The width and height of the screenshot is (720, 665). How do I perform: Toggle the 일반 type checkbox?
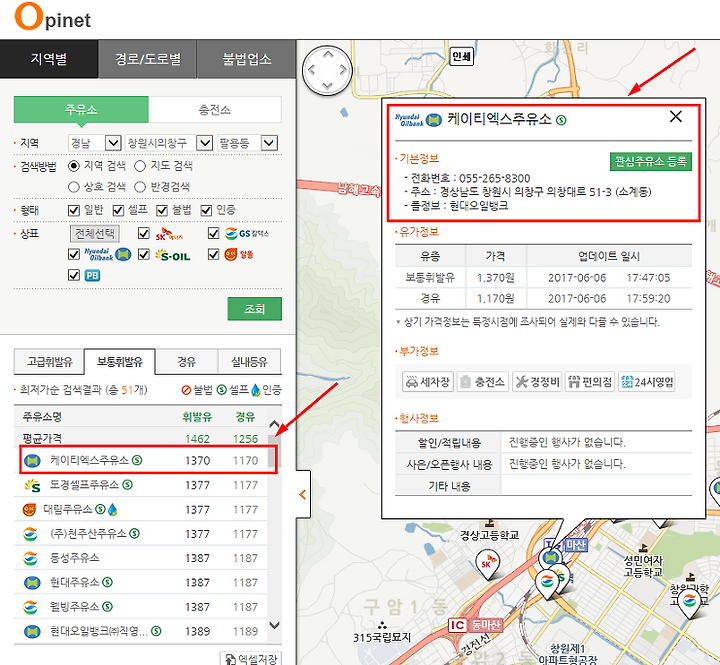click(x=73, y=210)
